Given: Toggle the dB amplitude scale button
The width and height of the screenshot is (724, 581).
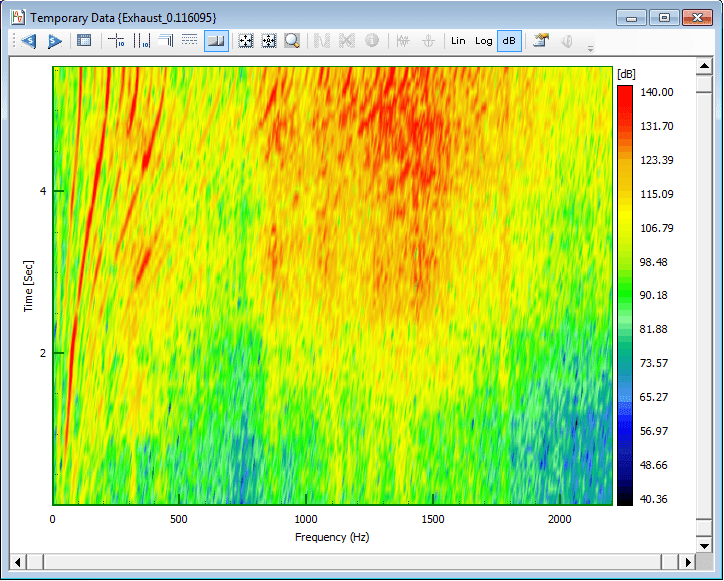Looking at the screenshot, I should (x=509, y=41).
